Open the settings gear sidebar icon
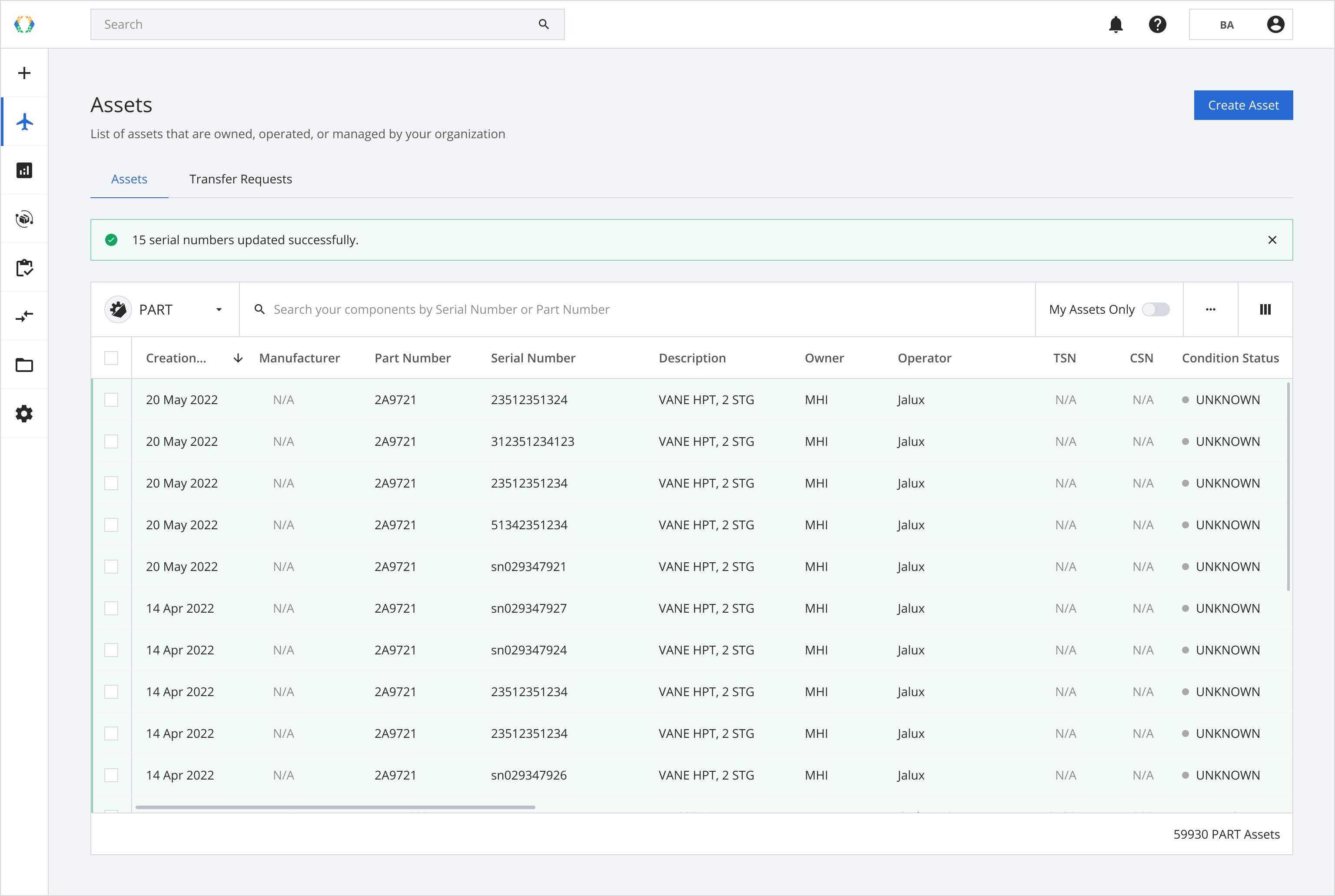 24,414
